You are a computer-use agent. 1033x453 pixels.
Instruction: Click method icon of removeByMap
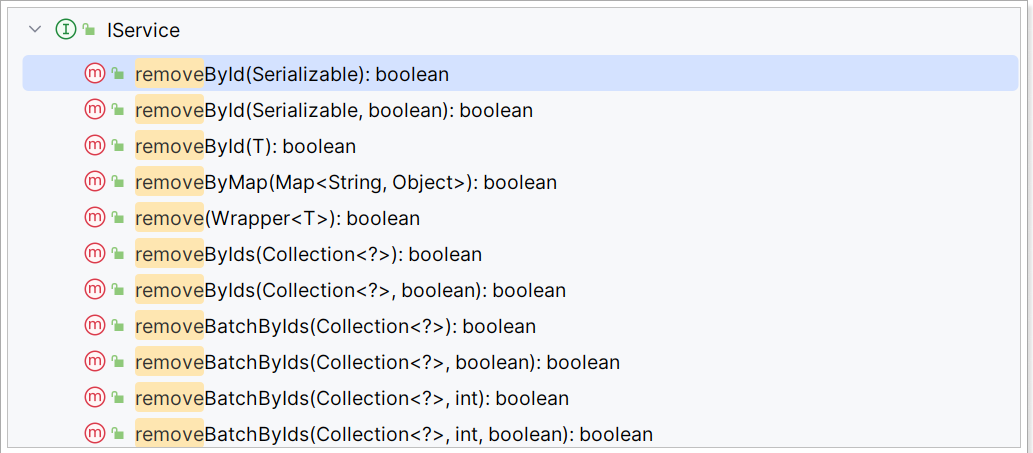coord(95,182)
